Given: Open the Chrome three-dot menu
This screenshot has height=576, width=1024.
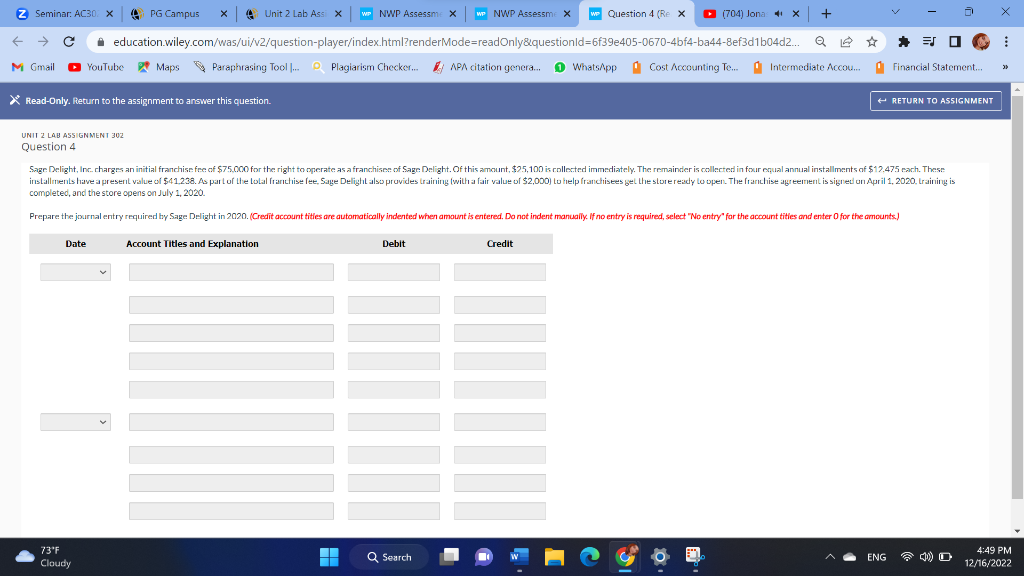Looking at the screenshot, I should coord(1006,42).
